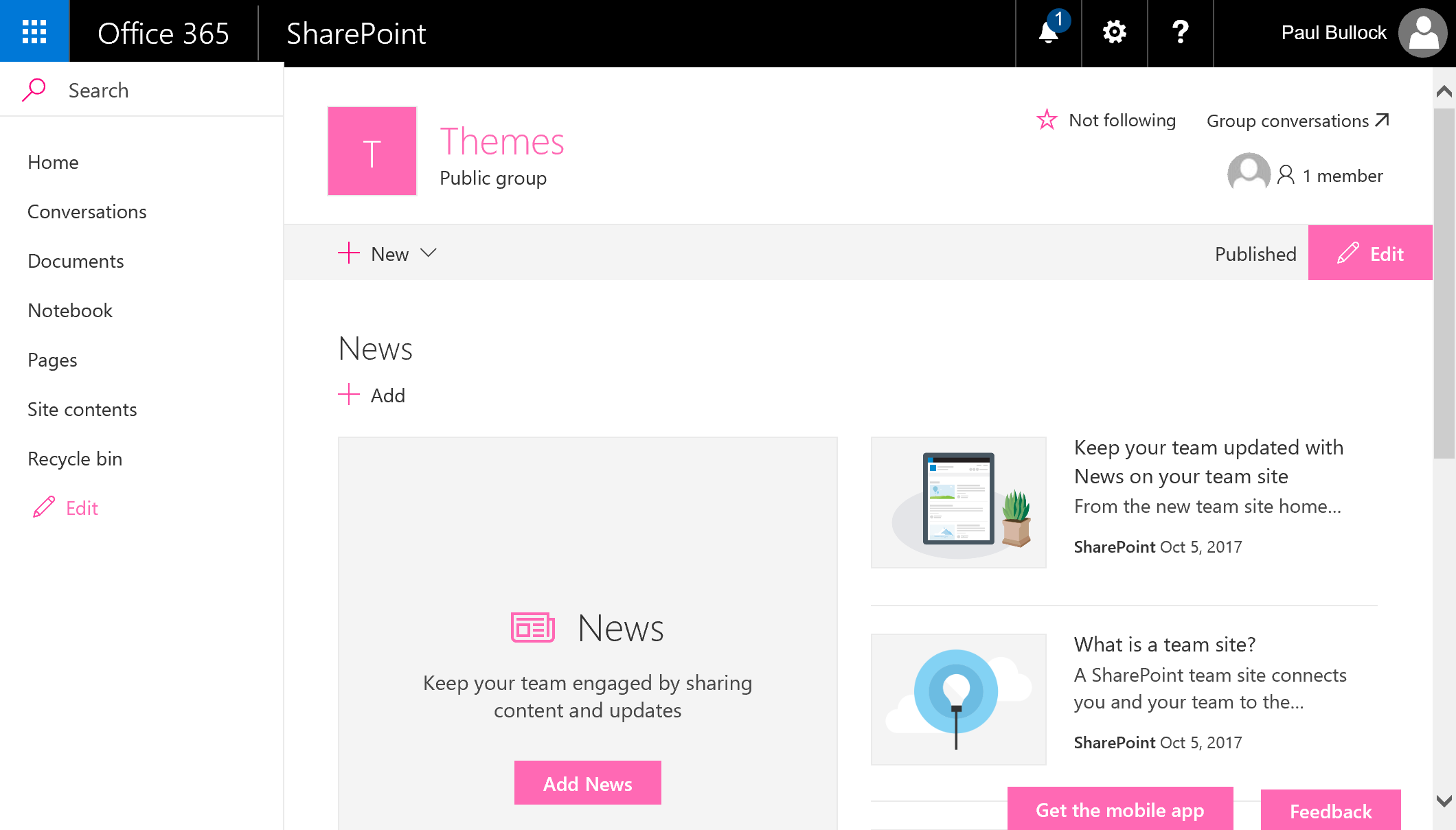Open the What is a team site thumbnail

click(x=958, y=699)
